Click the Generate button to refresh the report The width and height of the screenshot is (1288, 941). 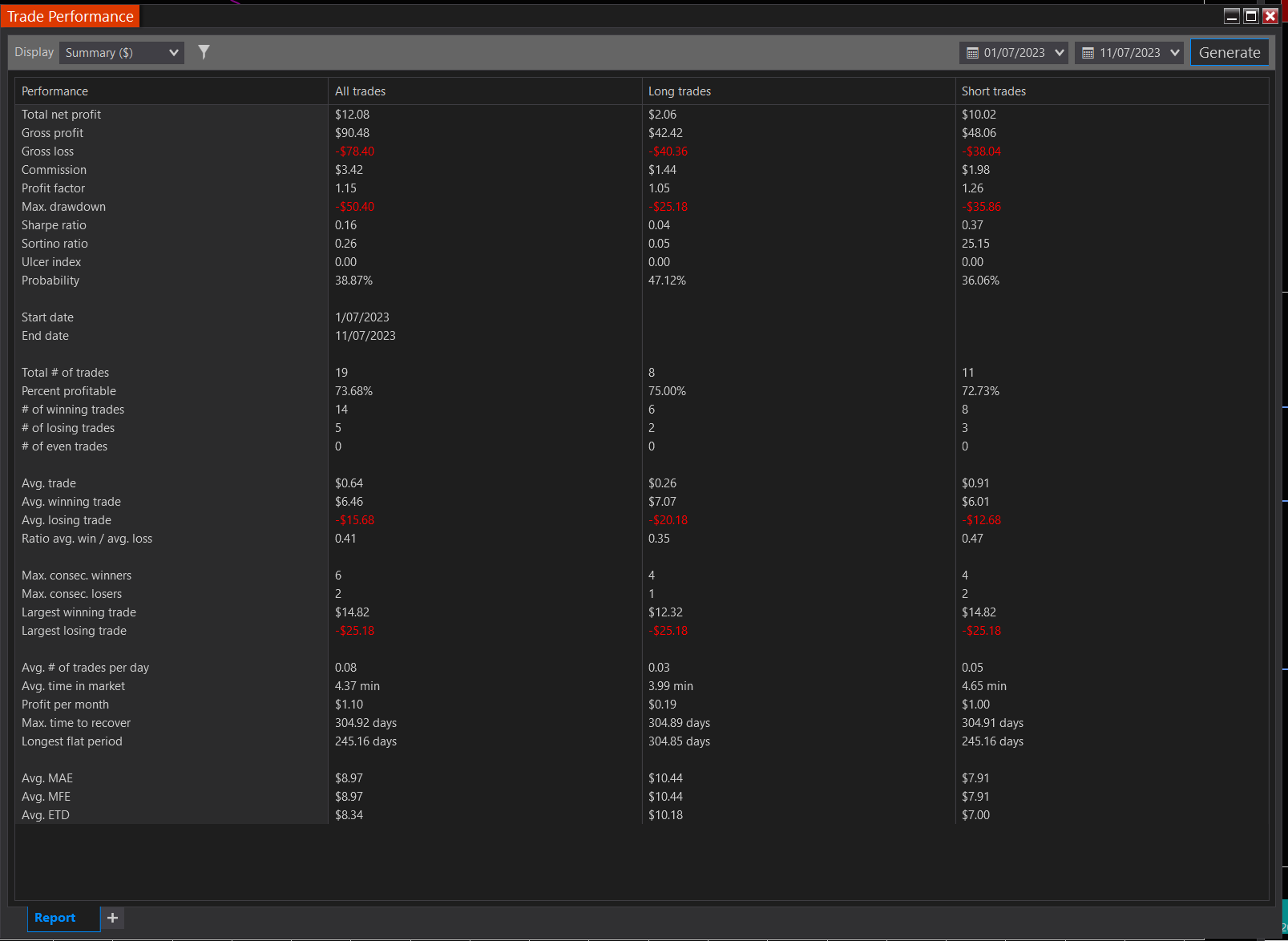click(x=1229, y=52)
